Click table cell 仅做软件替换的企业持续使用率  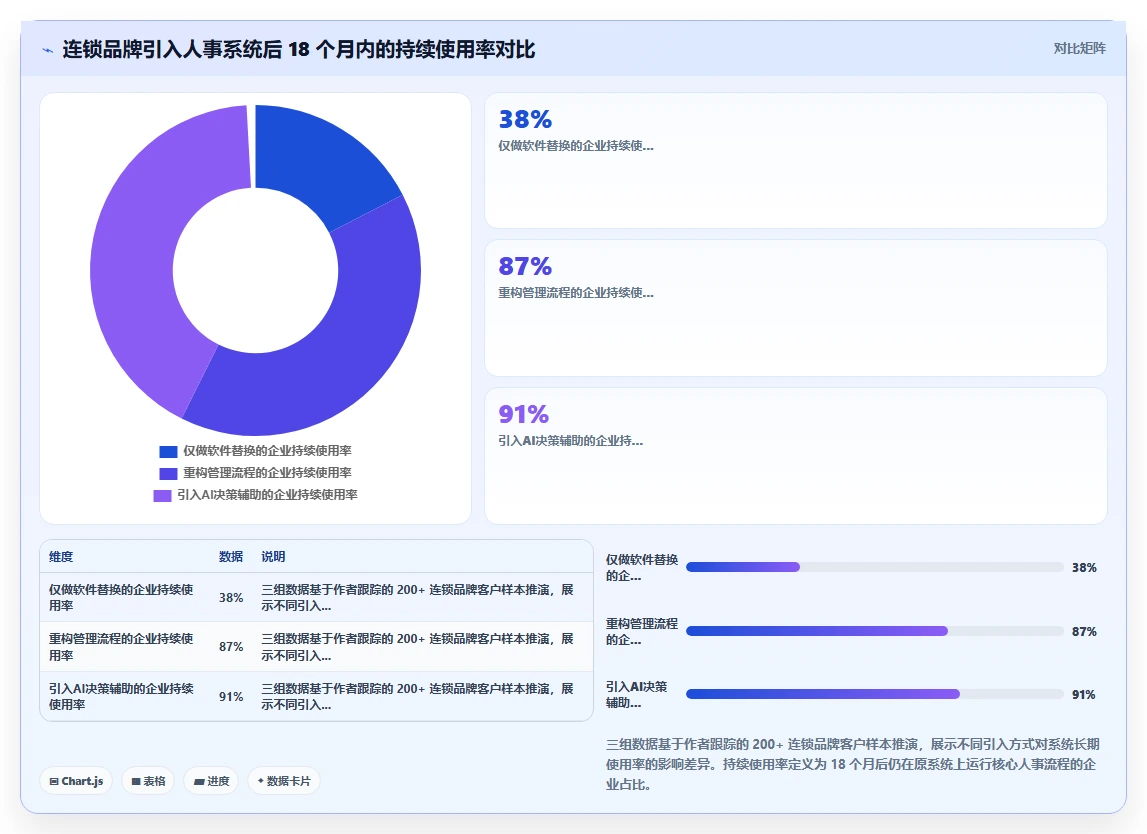(121, 598)
